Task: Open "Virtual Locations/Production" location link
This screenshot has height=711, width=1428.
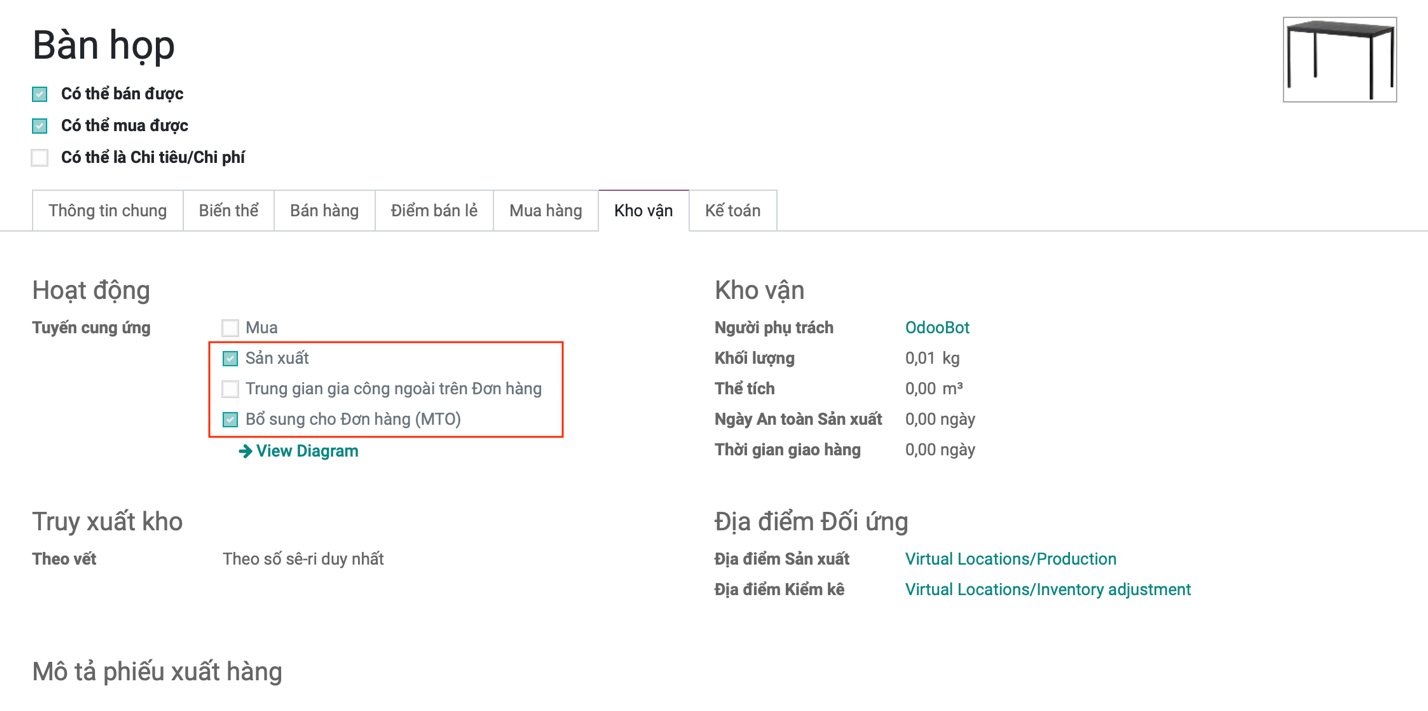Action: tap(1010, 559)
